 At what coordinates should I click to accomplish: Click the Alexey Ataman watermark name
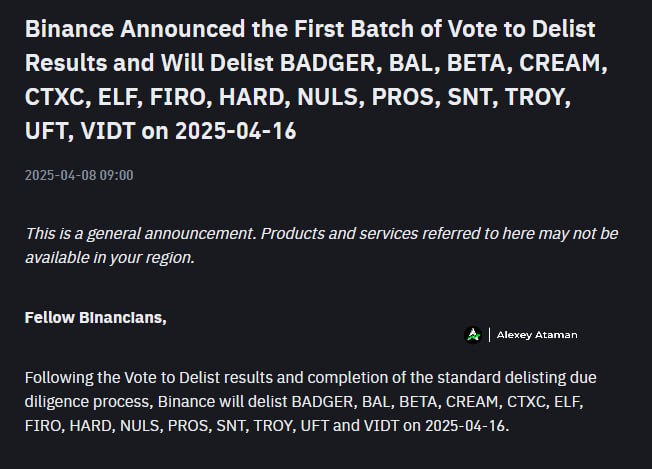coord(537,335)
